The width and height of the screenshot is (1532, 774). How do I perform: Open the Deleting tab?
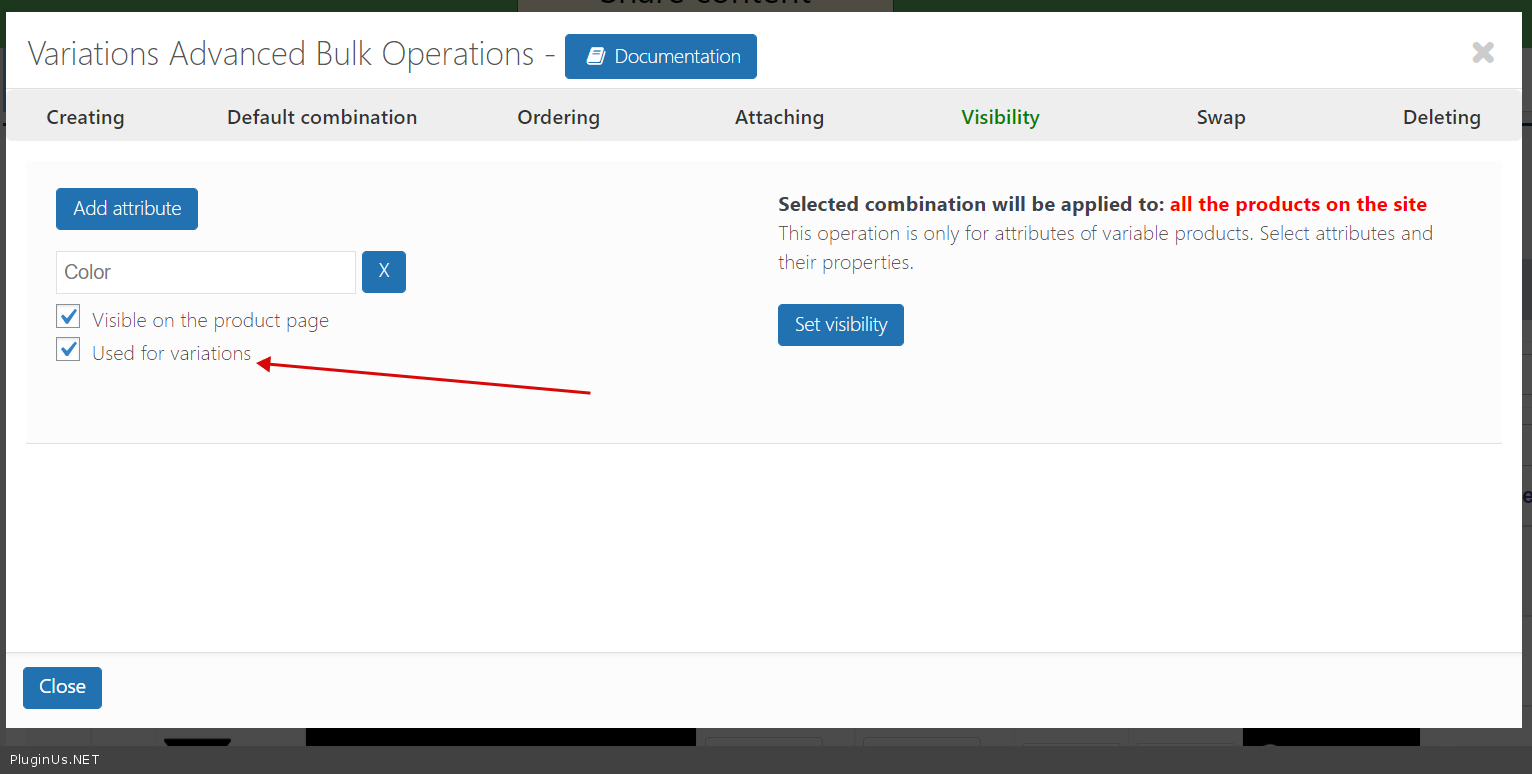tap(1441, 117)
